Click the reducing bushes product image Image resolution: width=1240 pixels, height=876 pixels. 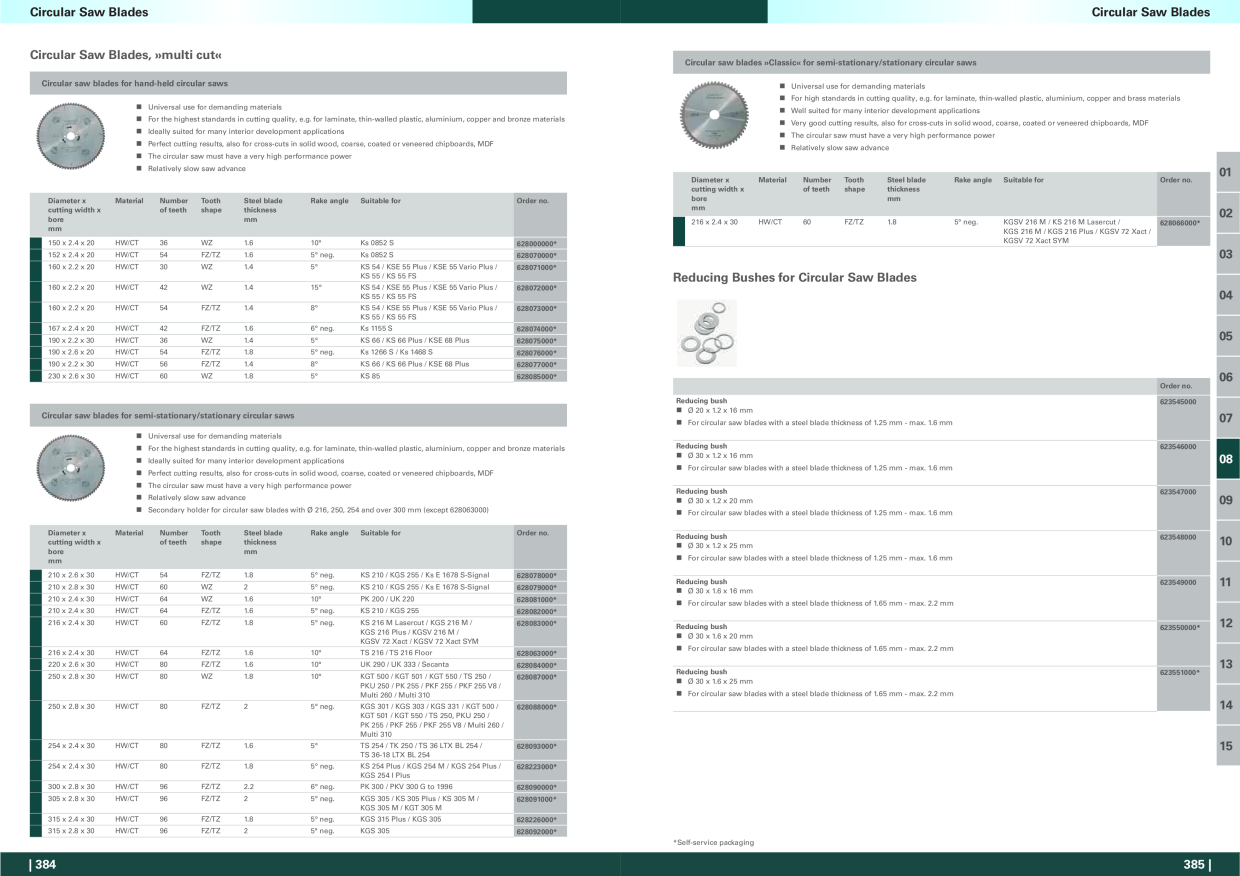(705, 332)
